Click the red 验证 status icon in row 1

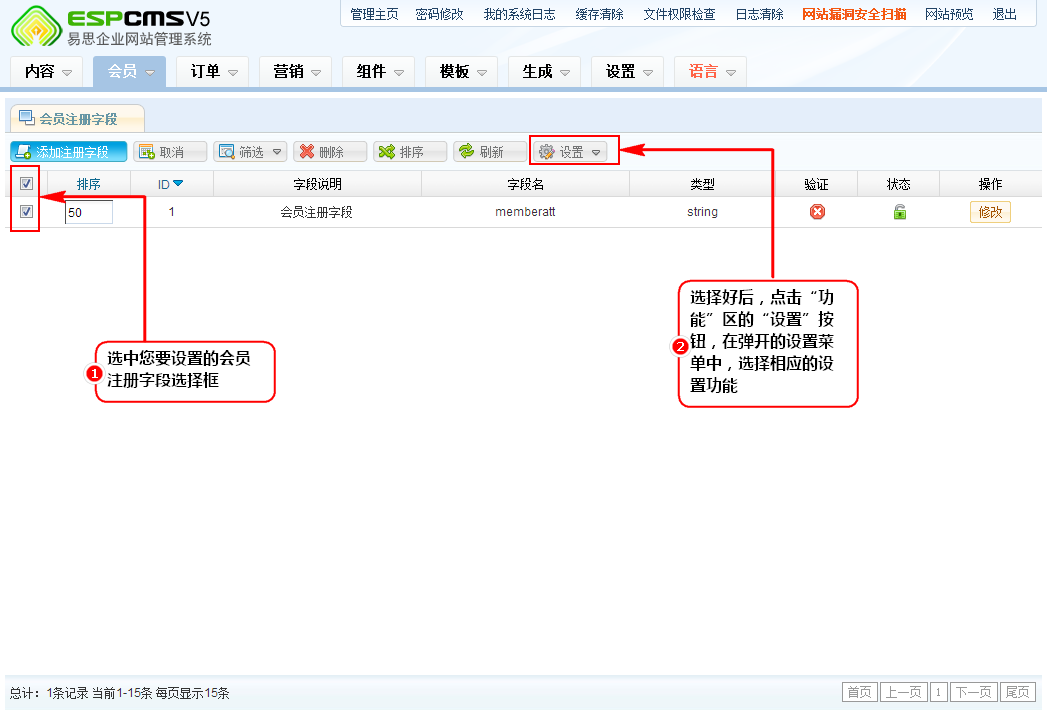[817, 212]
